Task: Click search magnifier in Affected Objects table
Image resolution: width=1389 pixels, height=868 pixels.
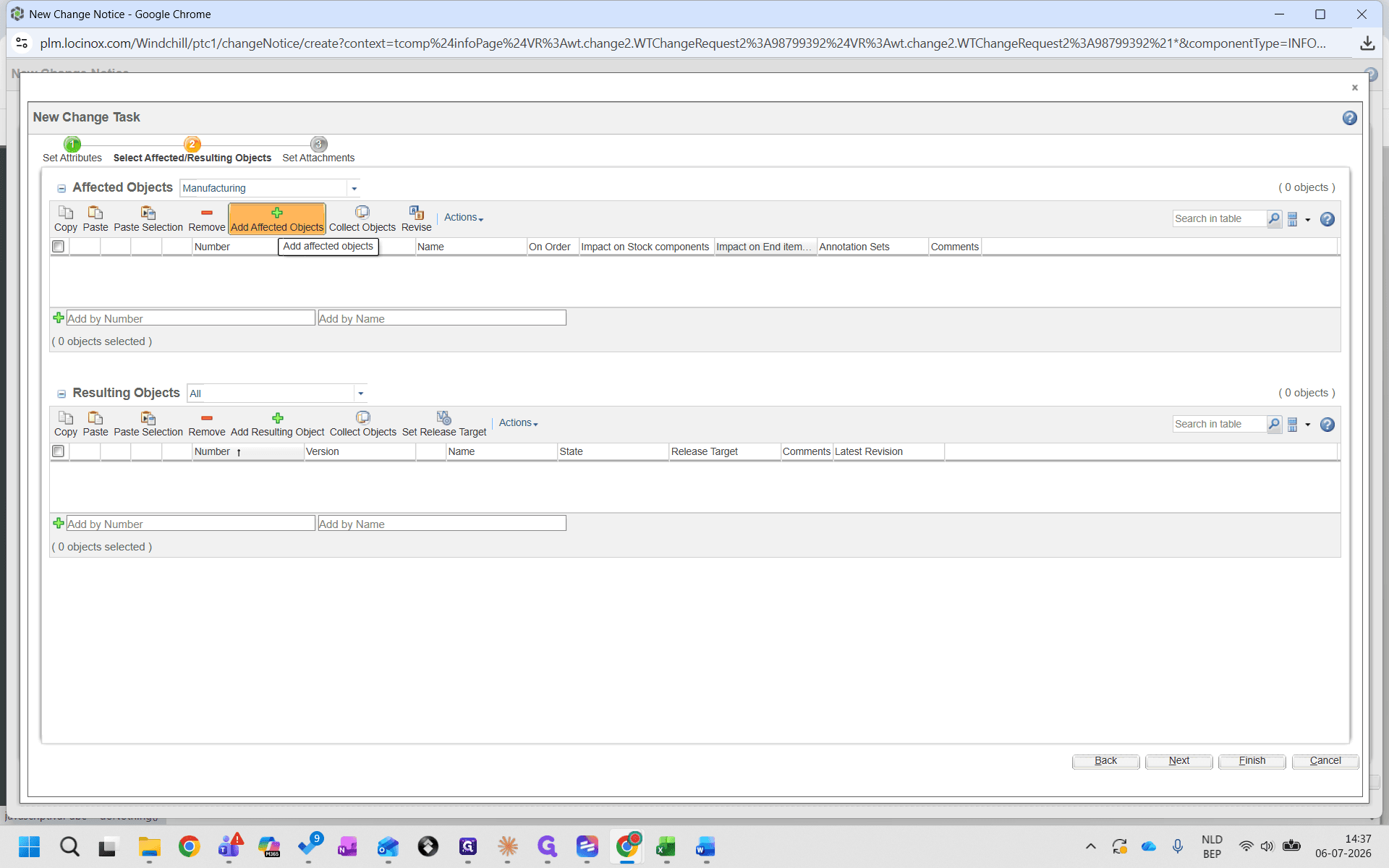Action: (1274, 218)
